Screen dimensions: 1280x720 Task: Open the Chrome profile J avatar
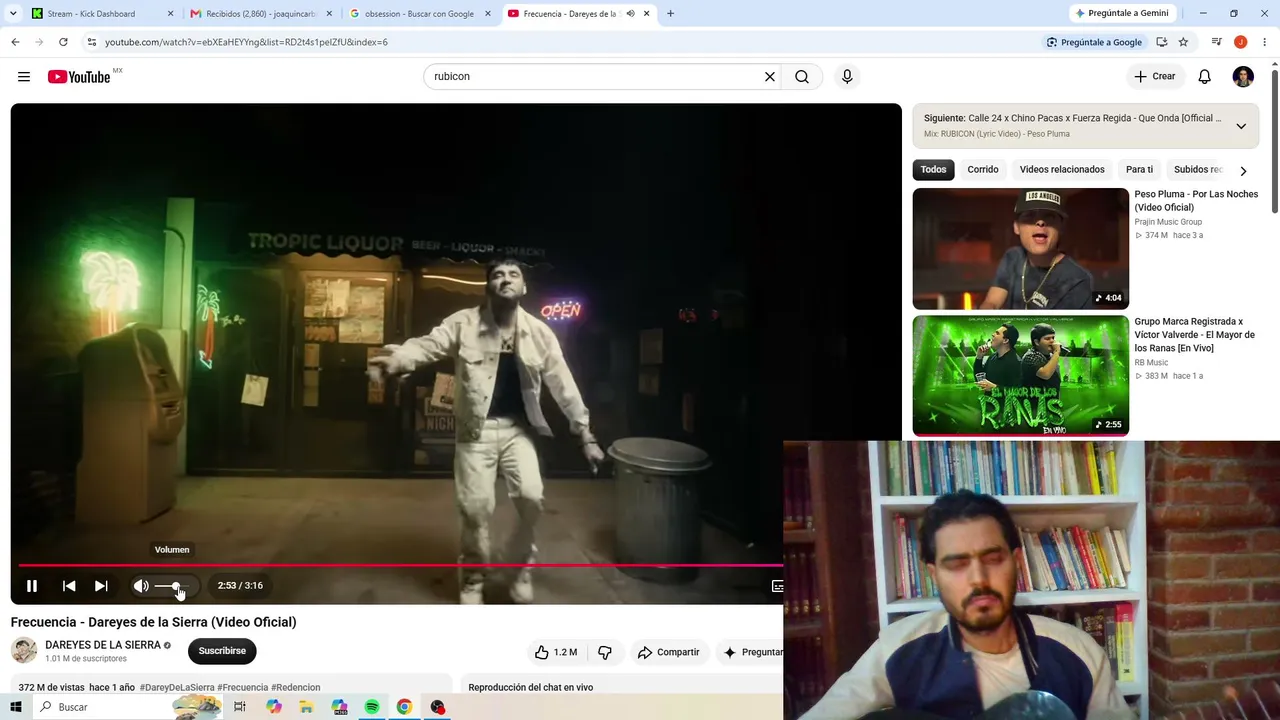click(x=1240, y=42)
